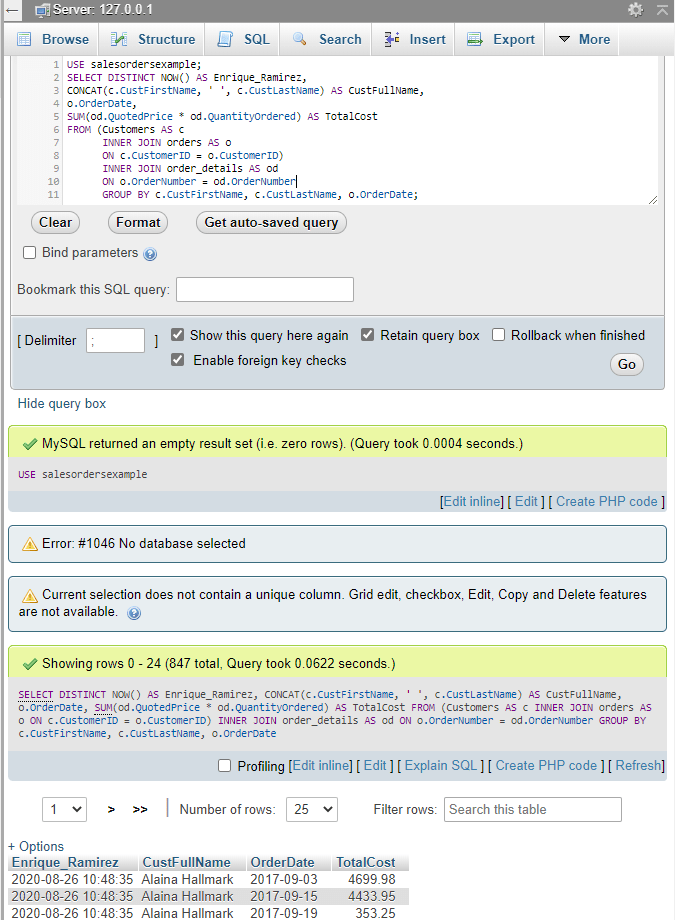Click the Clear button
Image resolution: width=675 pixels, height=920 pixels.
pos(55,222)
